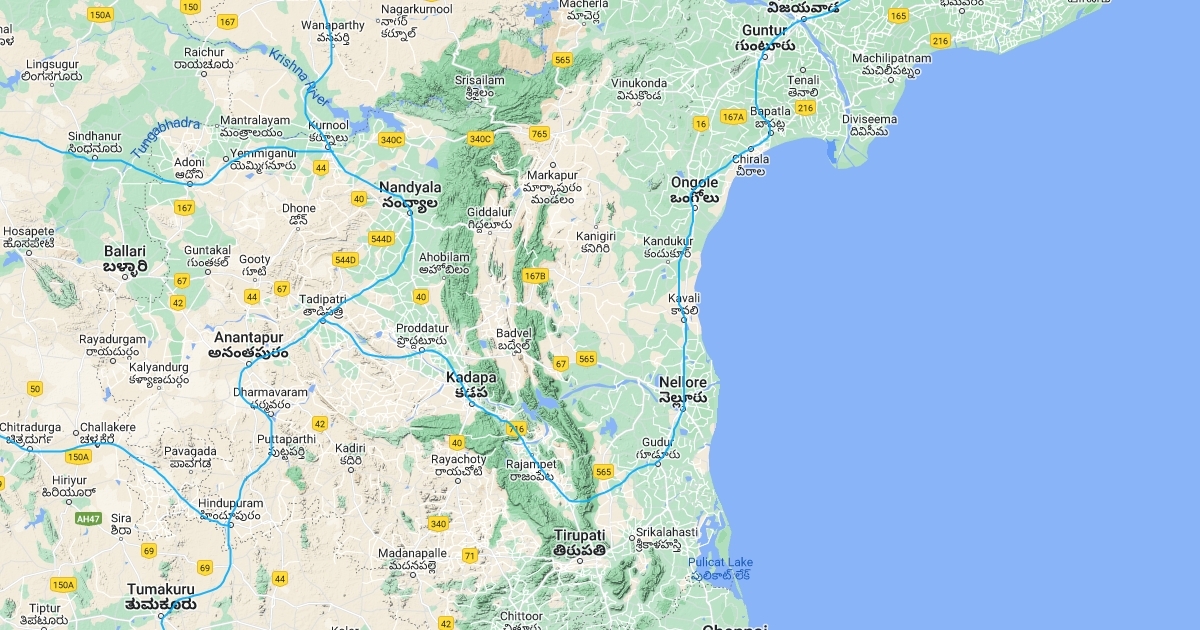Click the Kadapa city label

[x=472, y=385]
